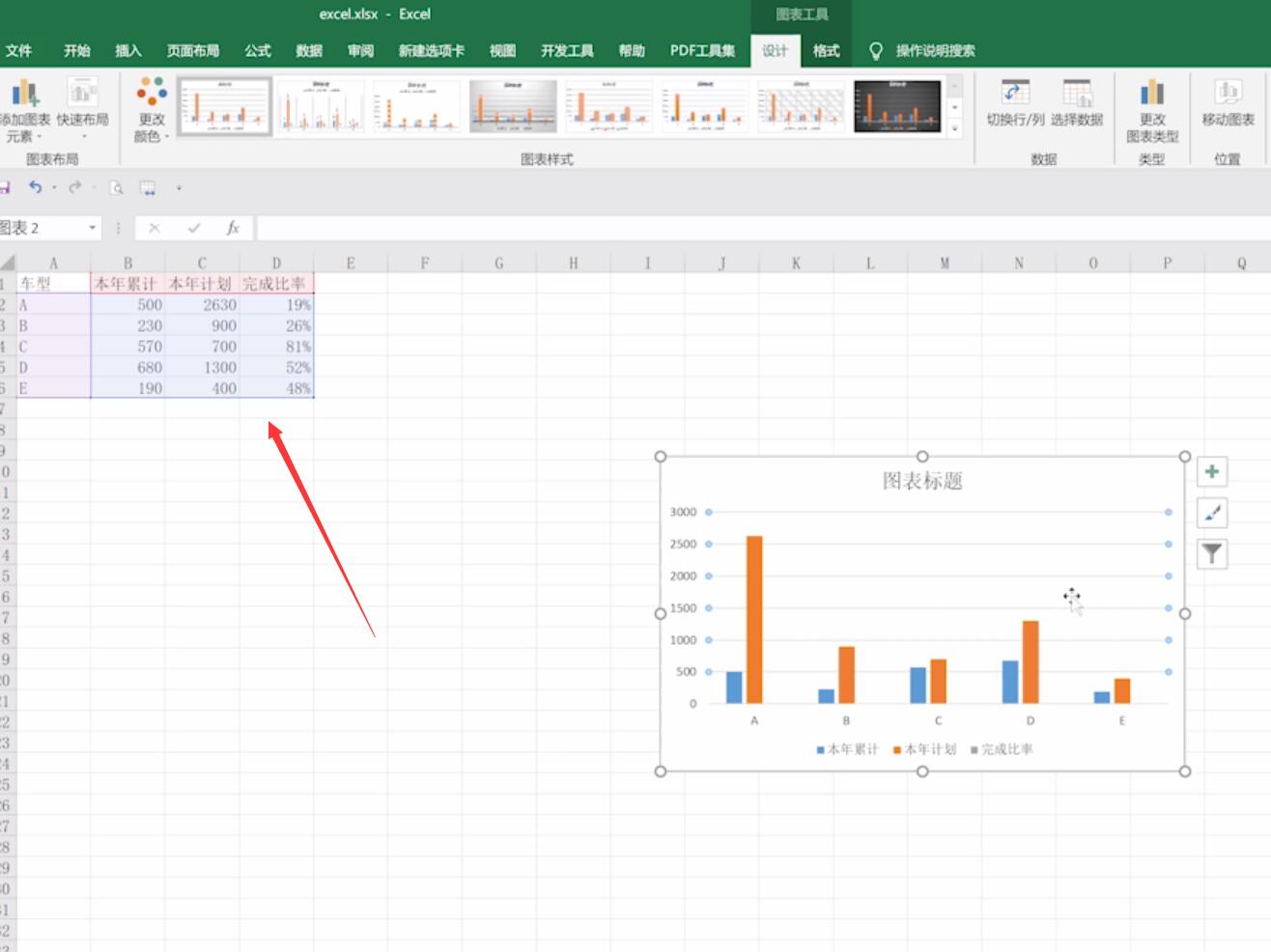The height and width of the screenshot is (952, 1271).
Task: Open the 文件 tab
Action: pyautogui.click(x=18, y=51)
